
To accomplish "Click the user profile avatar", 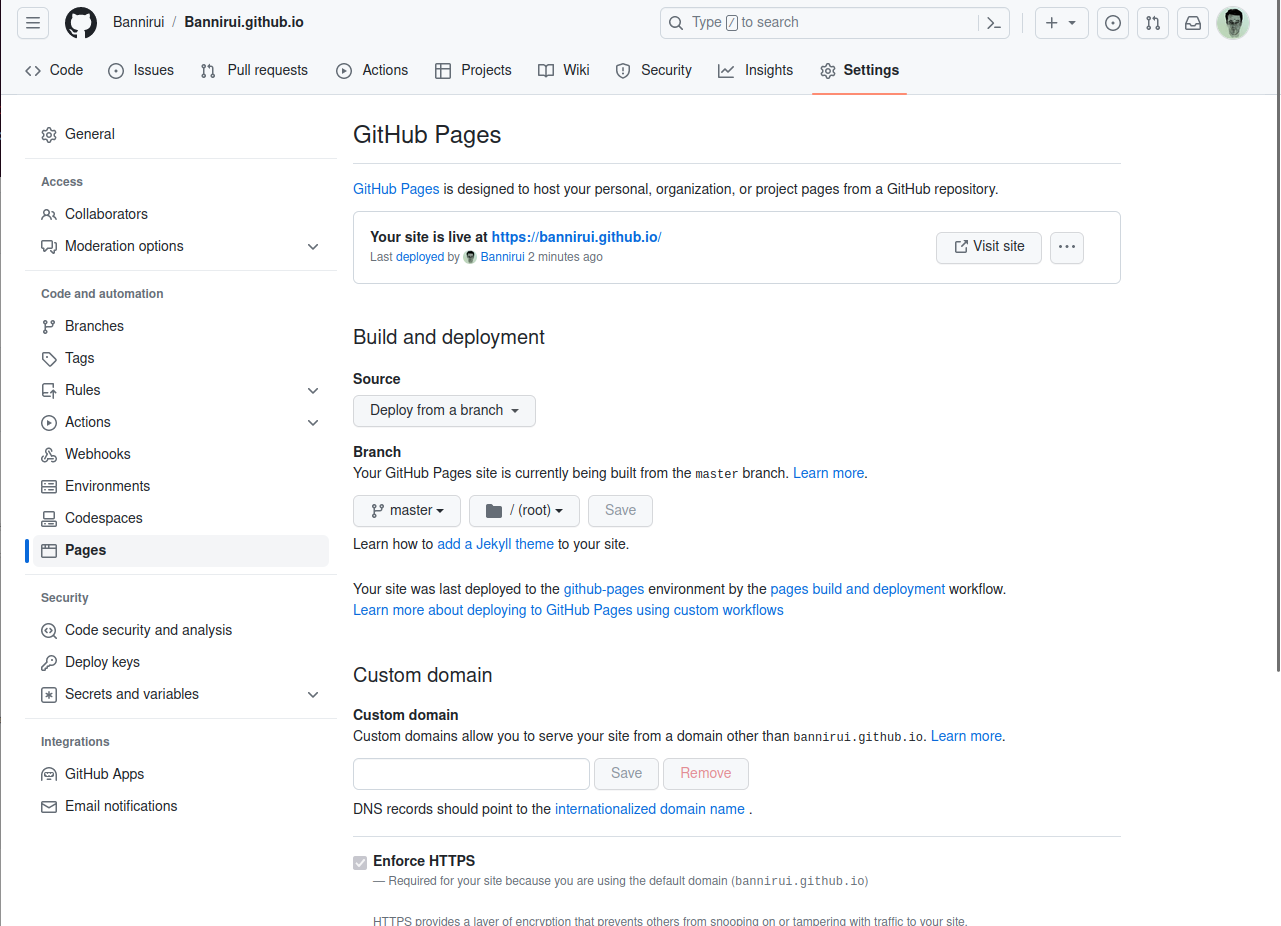I will [1233, 23].
